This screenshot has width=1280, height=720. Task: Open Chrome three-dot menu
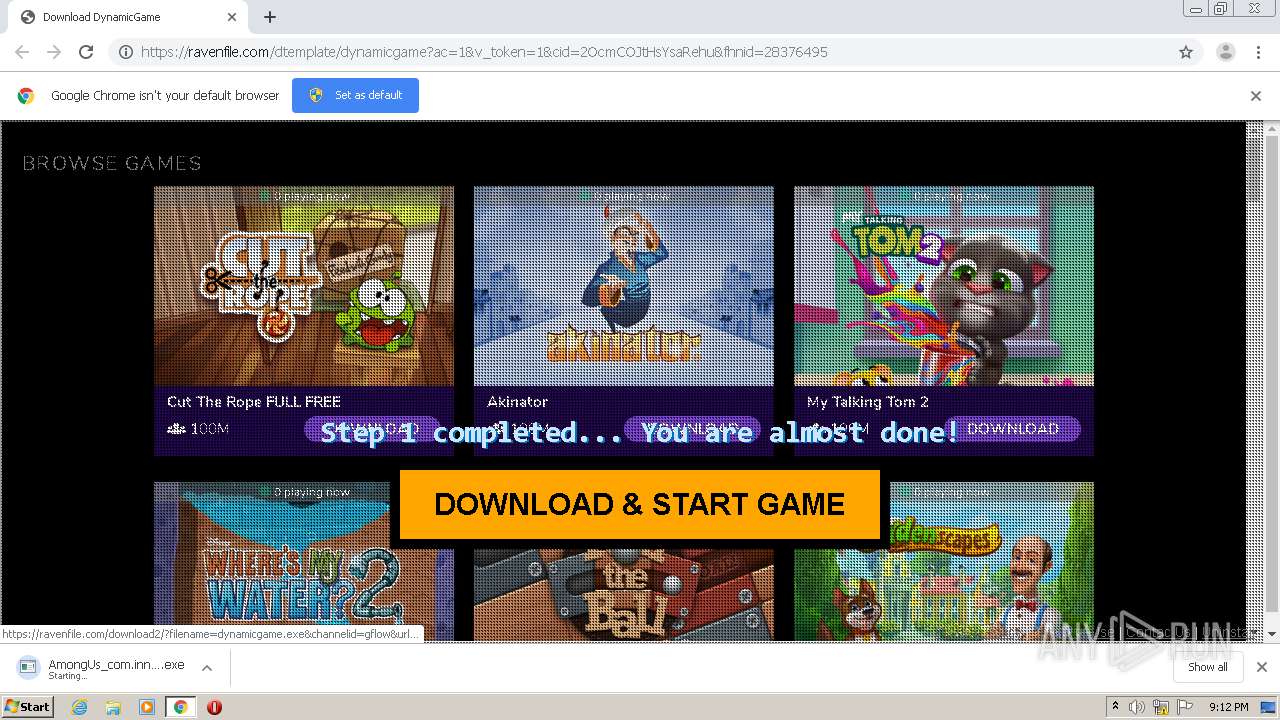1258,52
